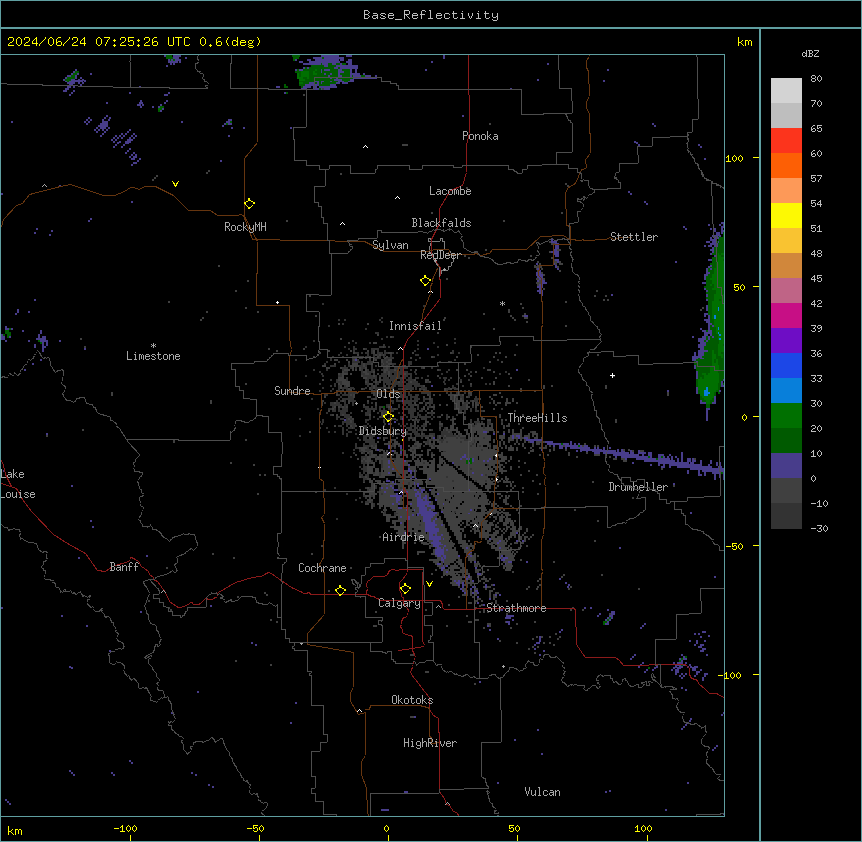862x842 pixels.
Task: Click the Vulcan town label
Action: coord(542,792)
